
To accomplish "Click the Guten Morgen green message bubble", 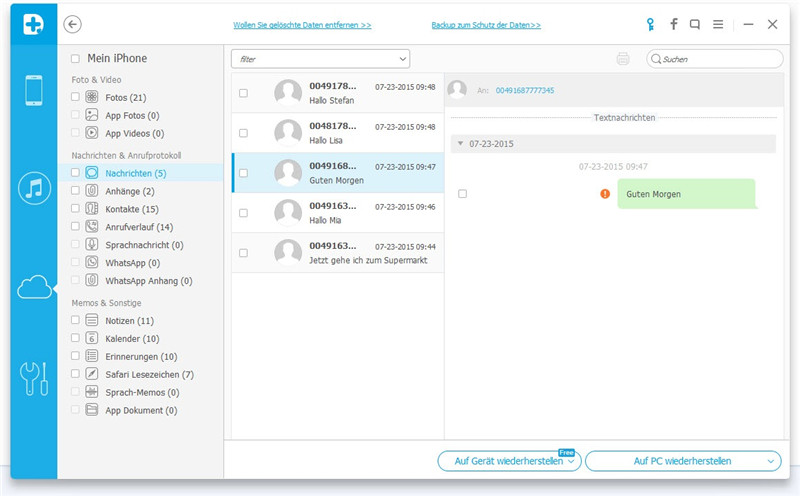I will click(686, 194).
